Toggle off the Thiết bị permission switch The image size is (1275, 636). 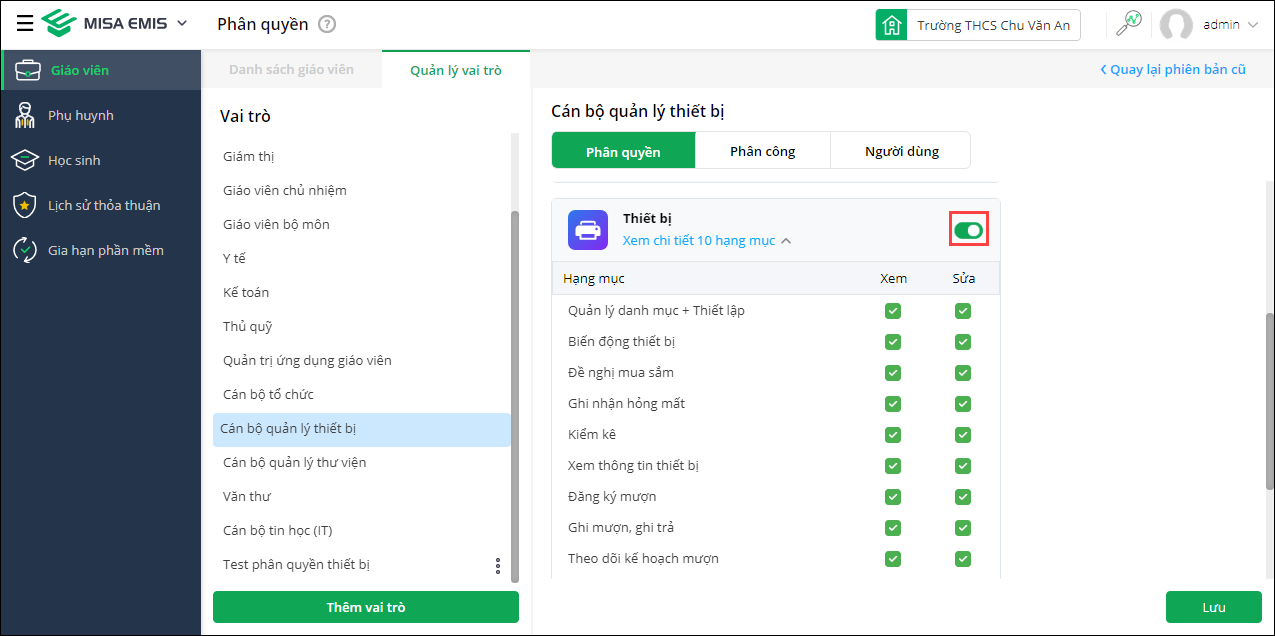[x=968, y=231]
